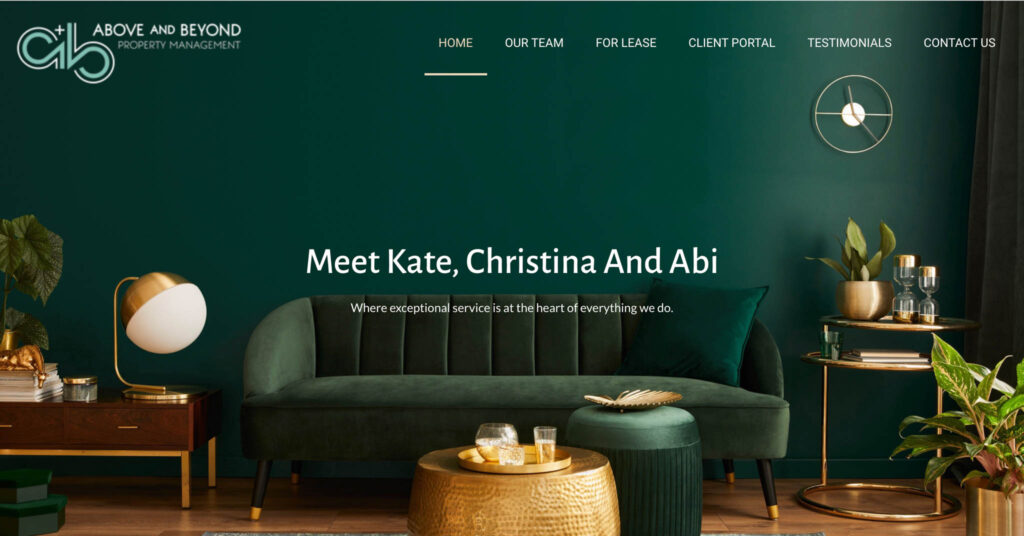Open the Home menu item
1024x536 pixels.
(x=455, y=43)
